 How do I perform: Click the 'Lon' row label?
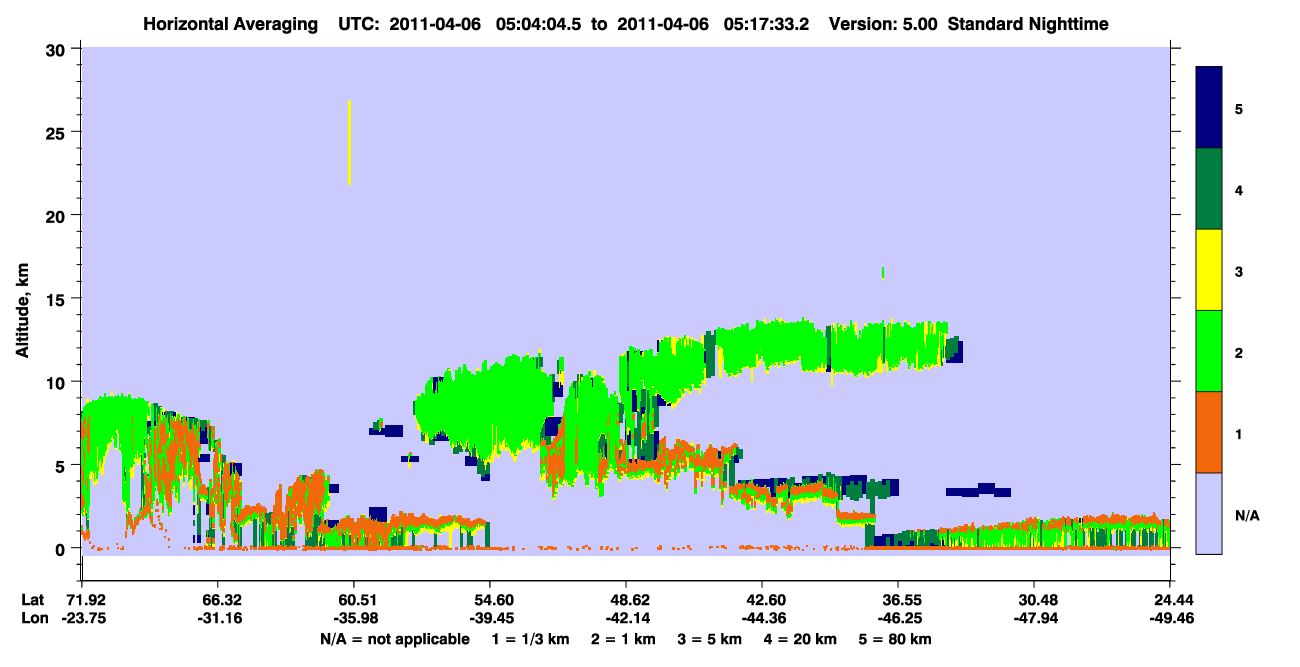33,619
